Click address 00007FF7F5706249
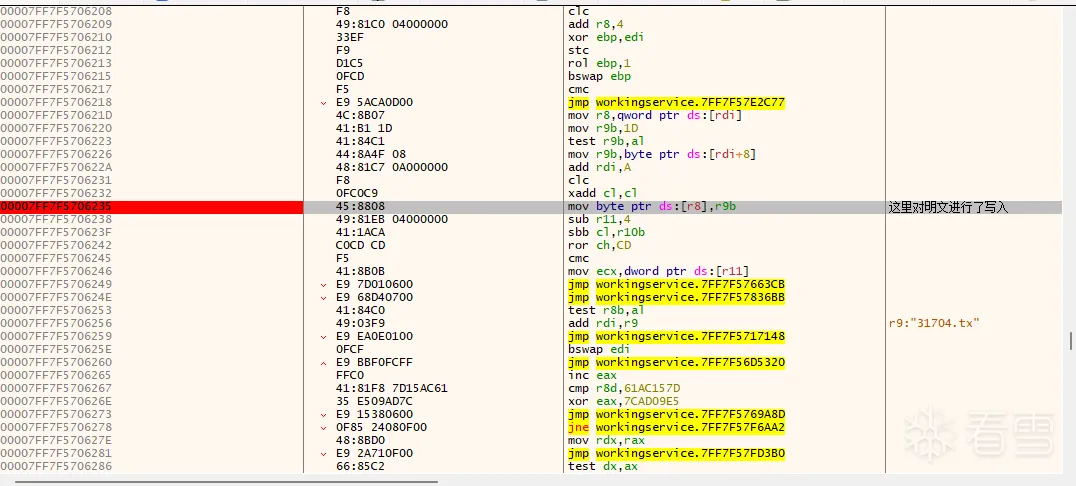Image resolution: width=1076 pixels, height=486 pixels. point(56,284)
